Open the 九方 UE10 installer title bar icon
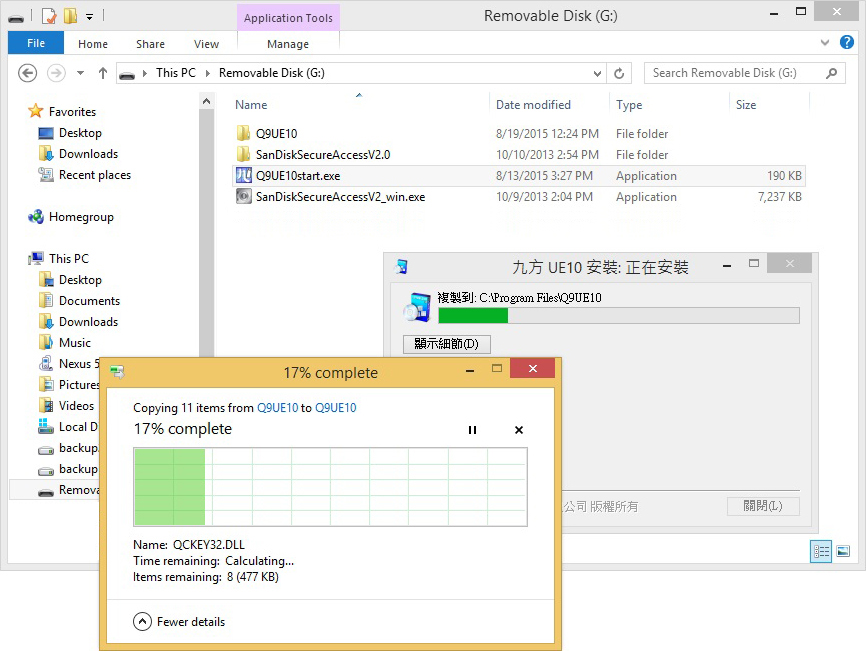Image resolution: width=866 pixels, height=651 pixels. (402, 267)
